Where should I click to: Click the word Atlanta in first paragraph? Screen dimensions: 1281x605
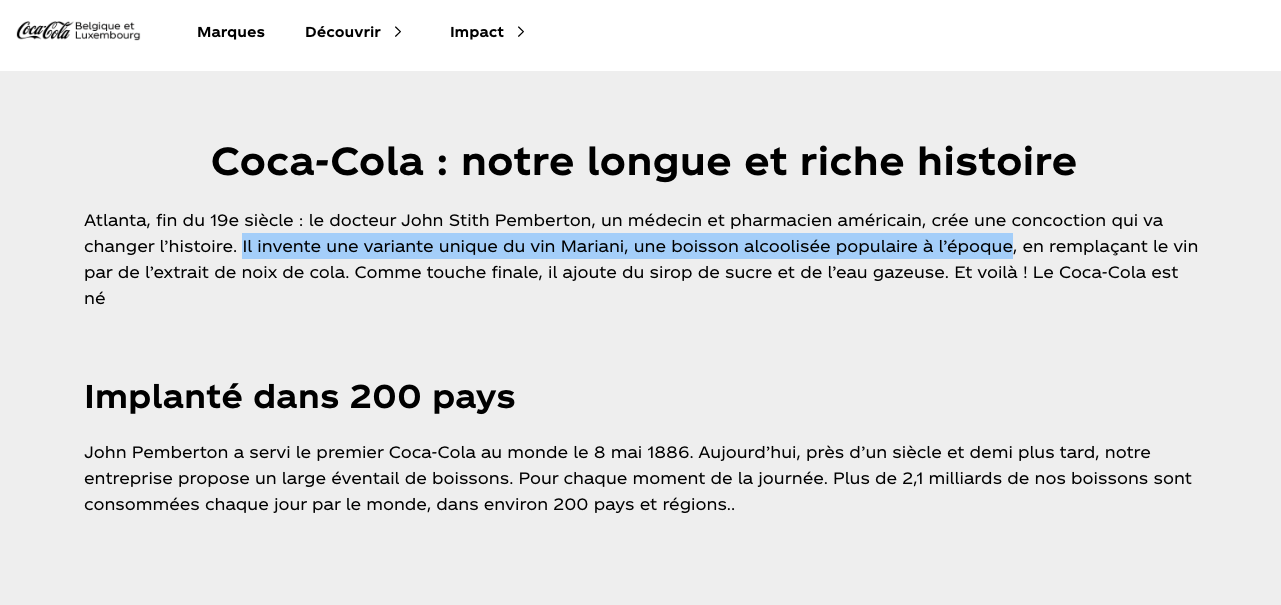[116, 220]
